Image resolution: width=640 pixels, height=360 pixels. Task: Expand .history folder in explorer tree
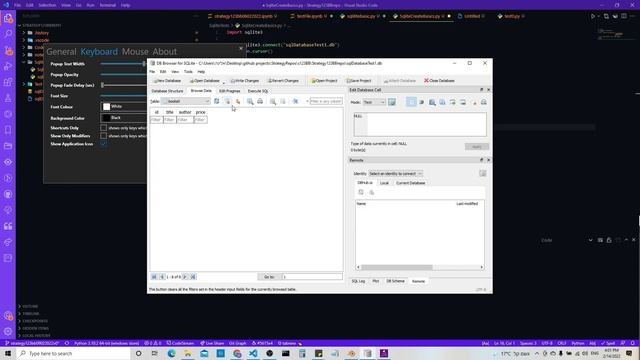point(41,33)
